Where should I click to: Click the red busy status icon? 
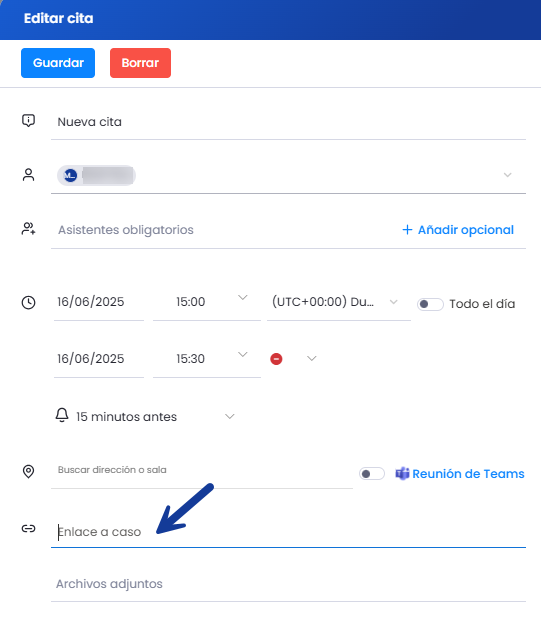pyautogui.click(x=276, y=359)
